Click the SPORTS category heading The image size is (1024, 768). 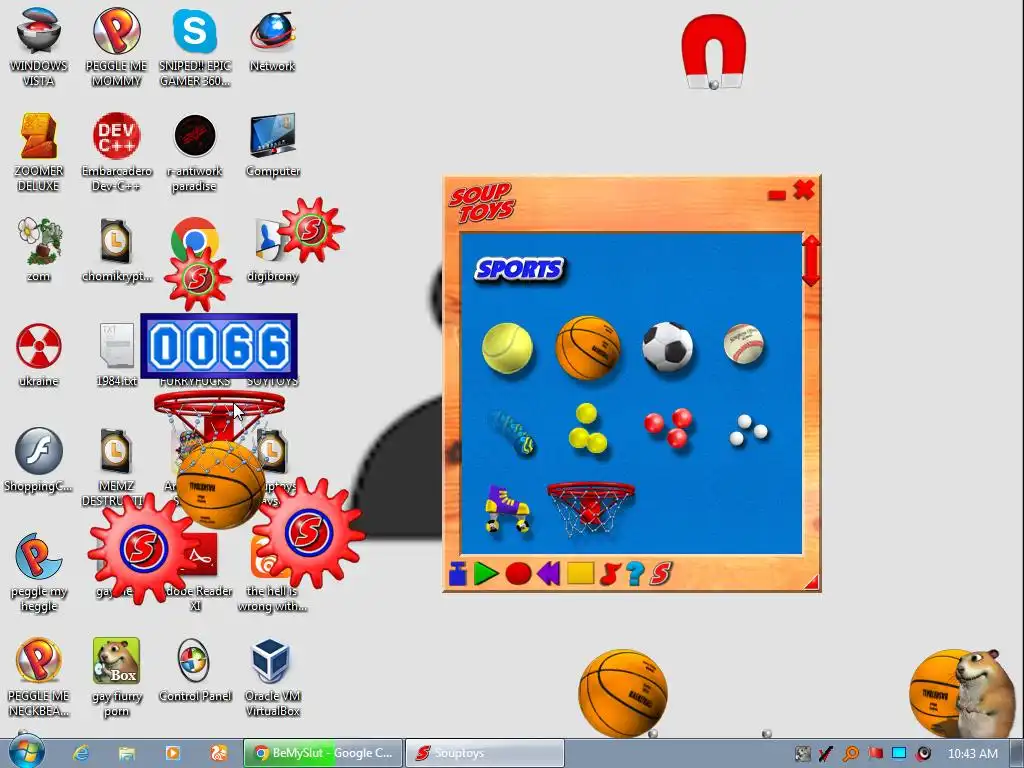(x=520, y=269)
